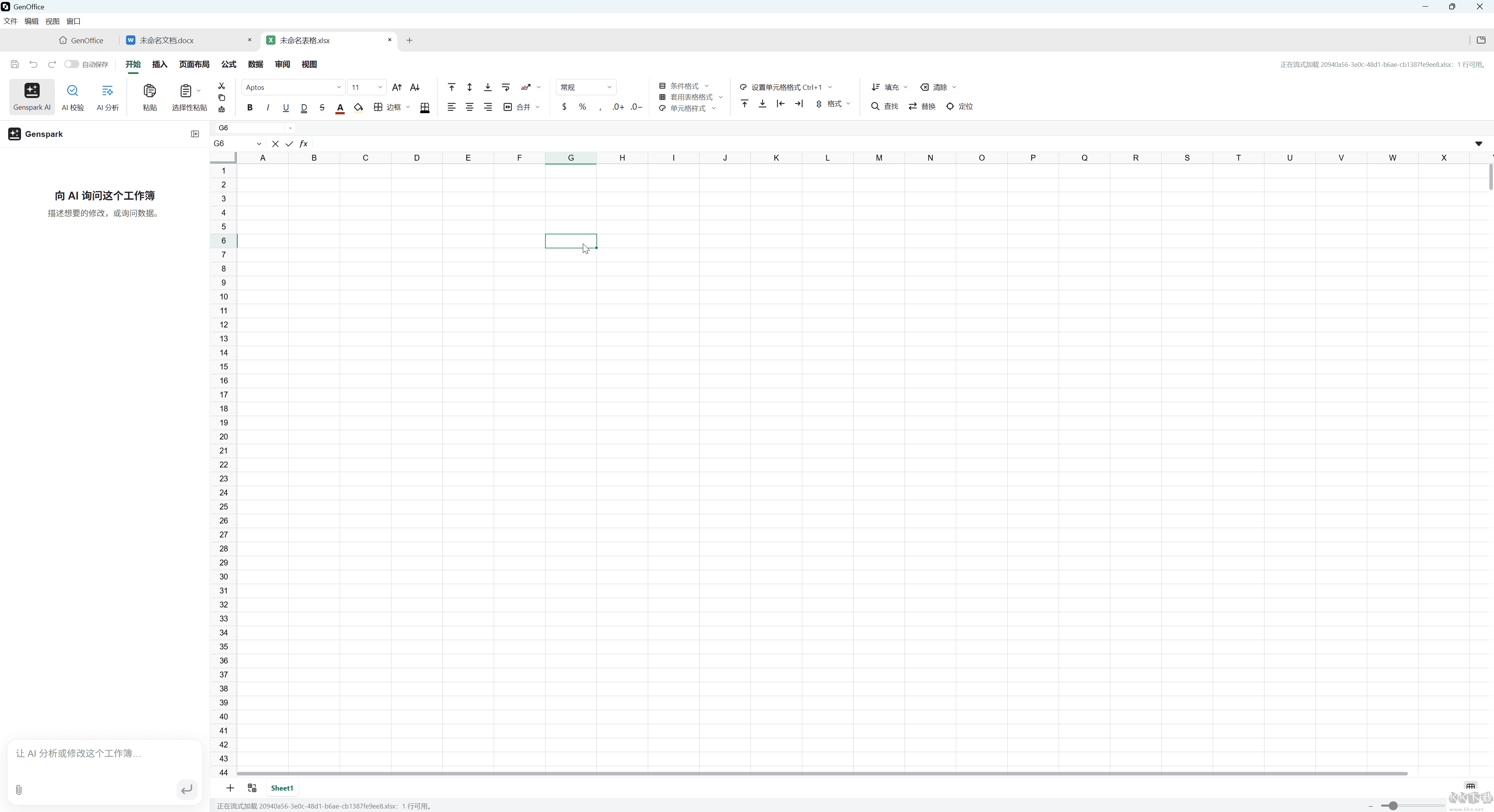Toggle italic formatting

pos(268,107)
